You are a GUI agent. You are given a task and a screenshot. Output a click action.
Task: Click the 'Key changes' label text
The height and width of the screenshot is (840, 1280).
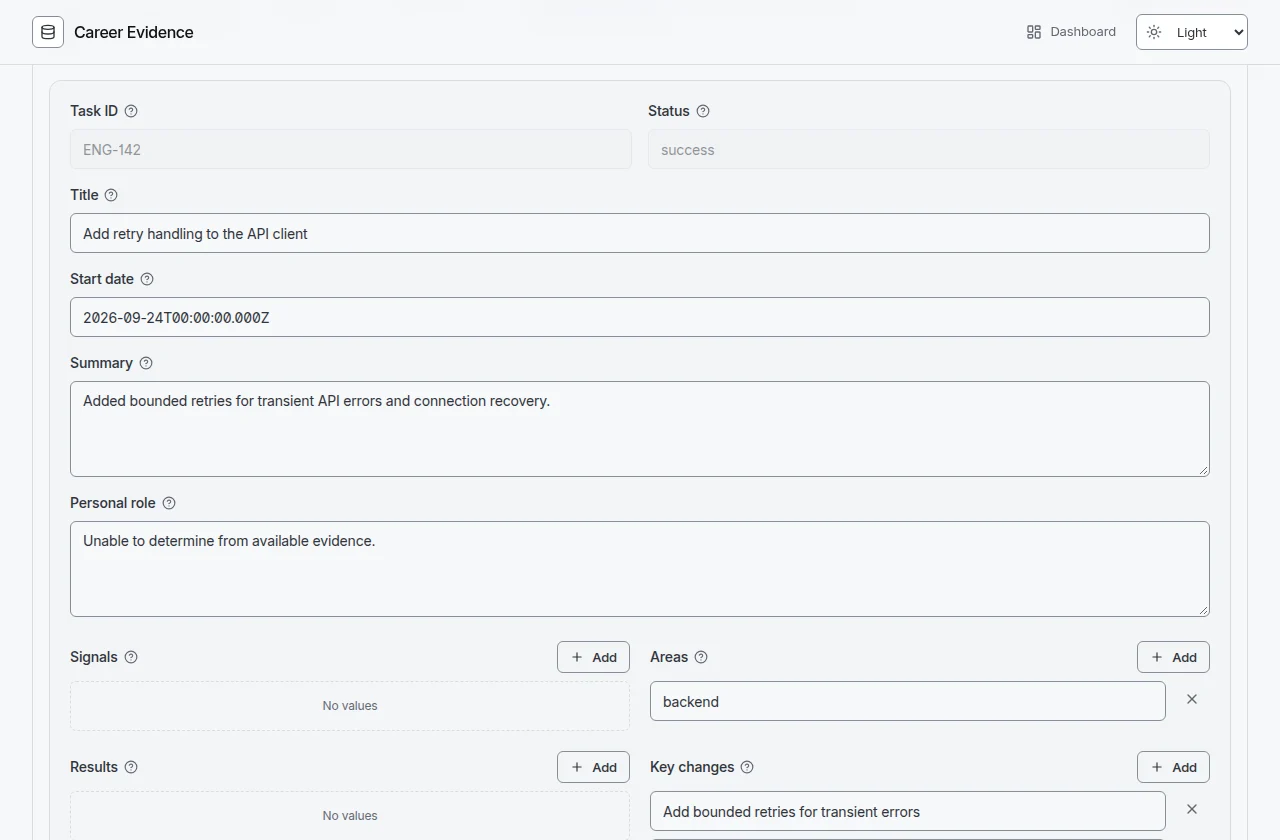coord(692,767)
